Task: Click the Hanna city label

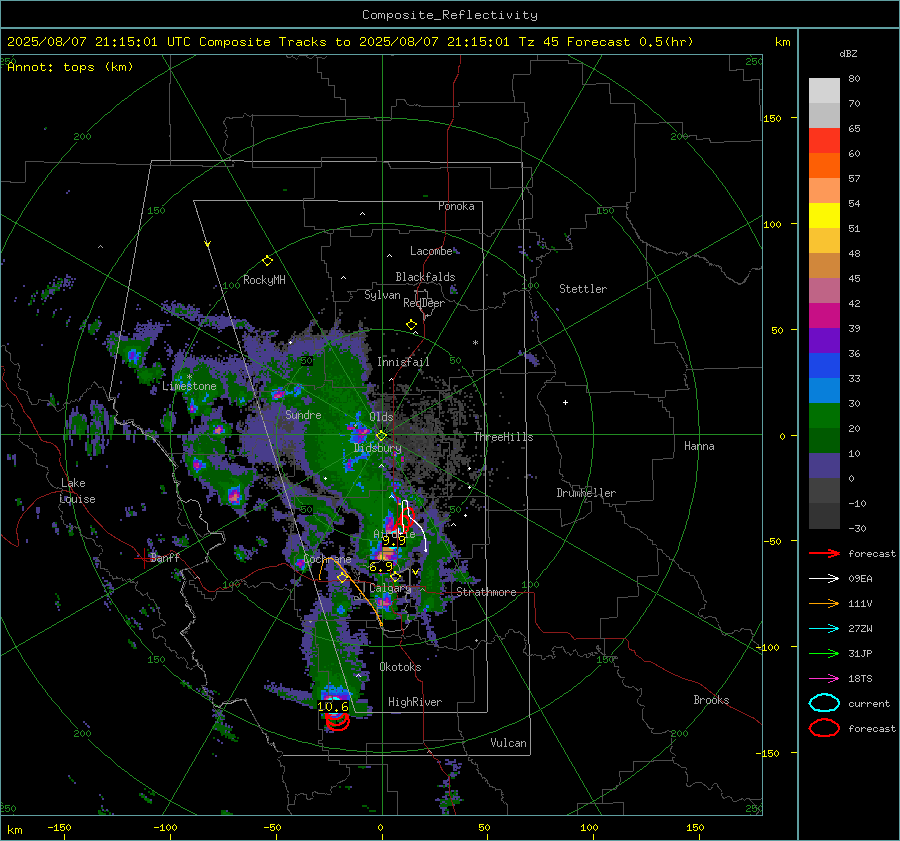Action: (699, 446)
